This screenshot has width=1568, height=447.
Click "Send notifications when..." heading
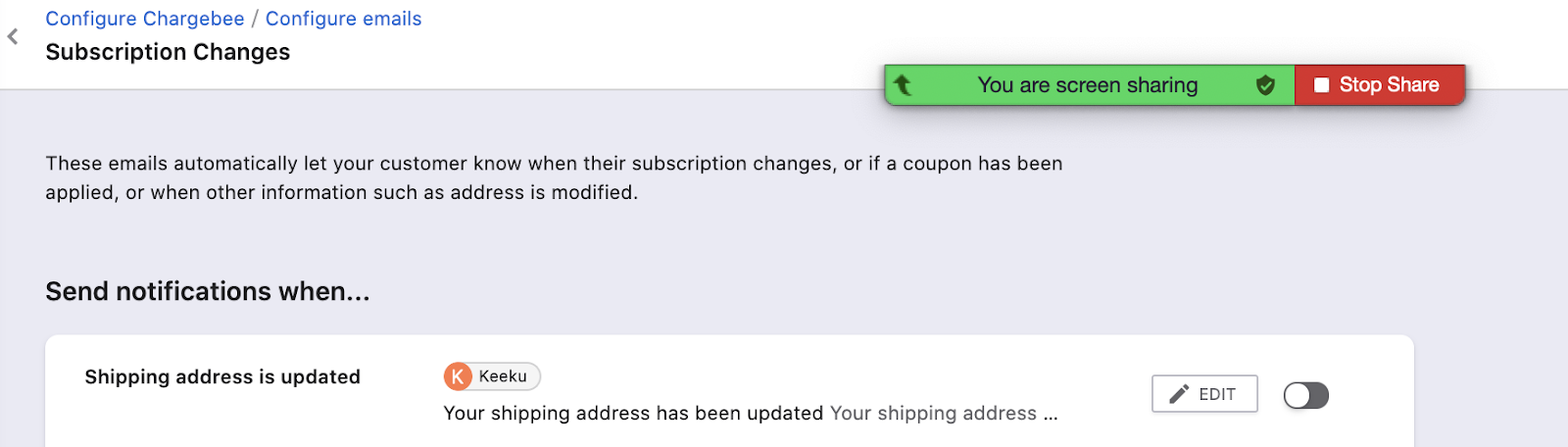pos(208,291)
